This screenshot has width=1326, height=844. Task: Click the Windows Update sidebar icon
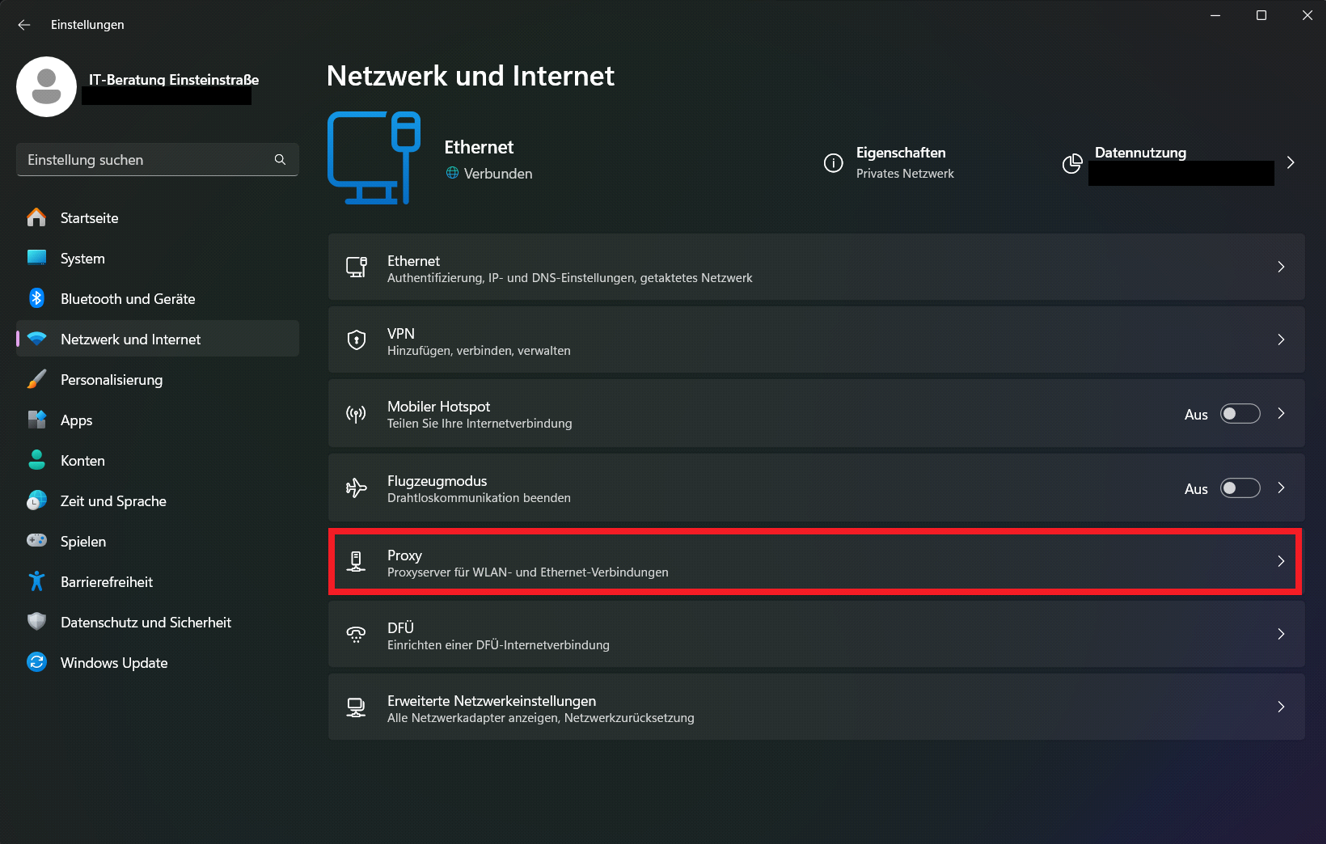click(37, 662)
